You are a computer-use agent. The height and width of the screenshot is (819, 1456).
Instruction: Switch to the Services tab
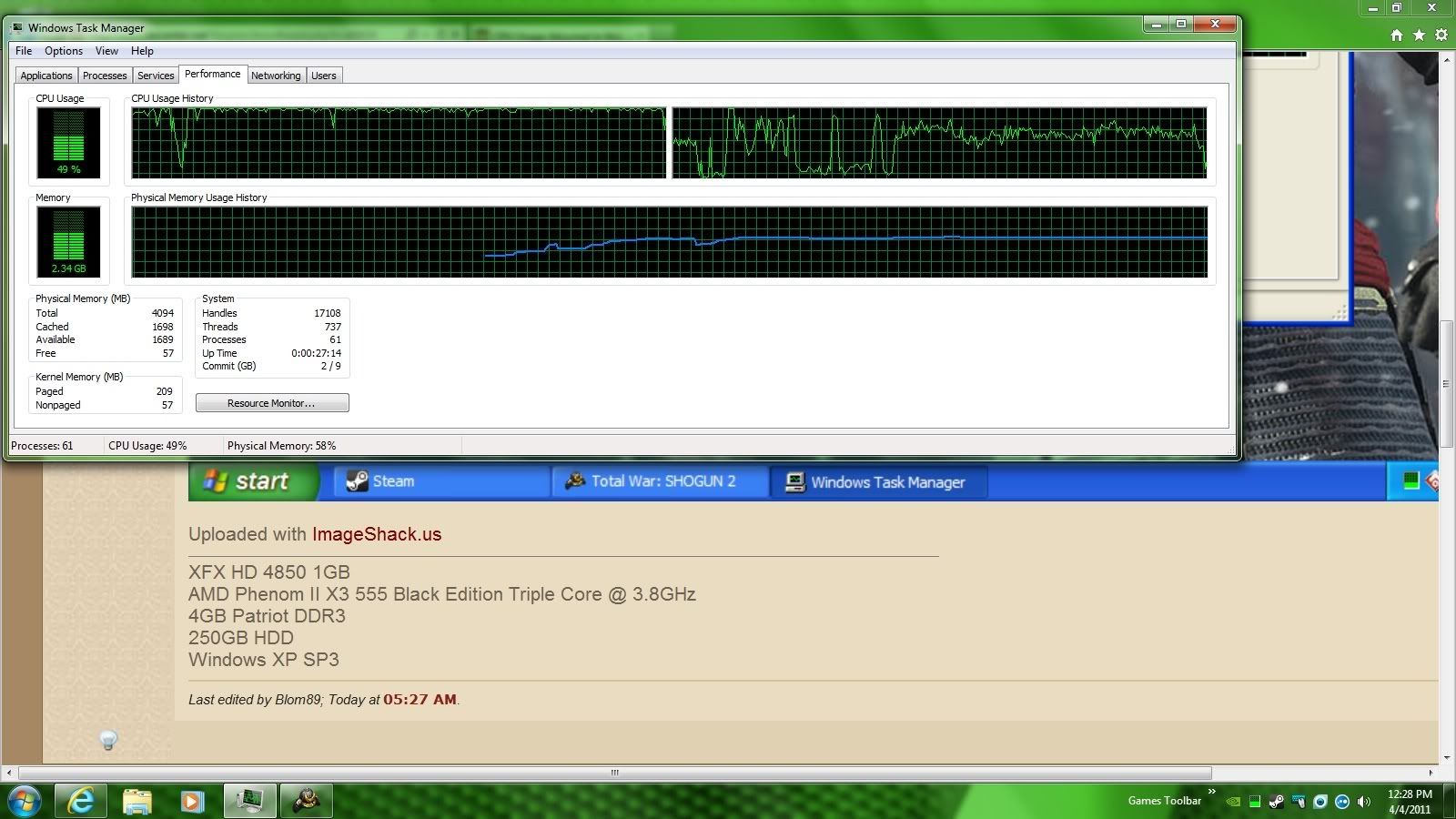pyautogui.click(x=156, y=76)
